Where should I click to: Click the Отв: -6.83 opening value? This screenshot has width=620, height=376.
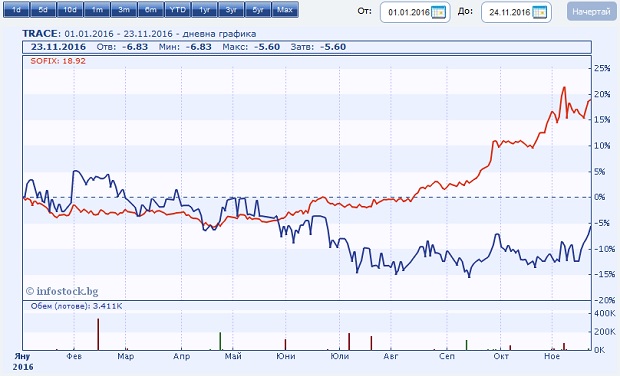122,47
